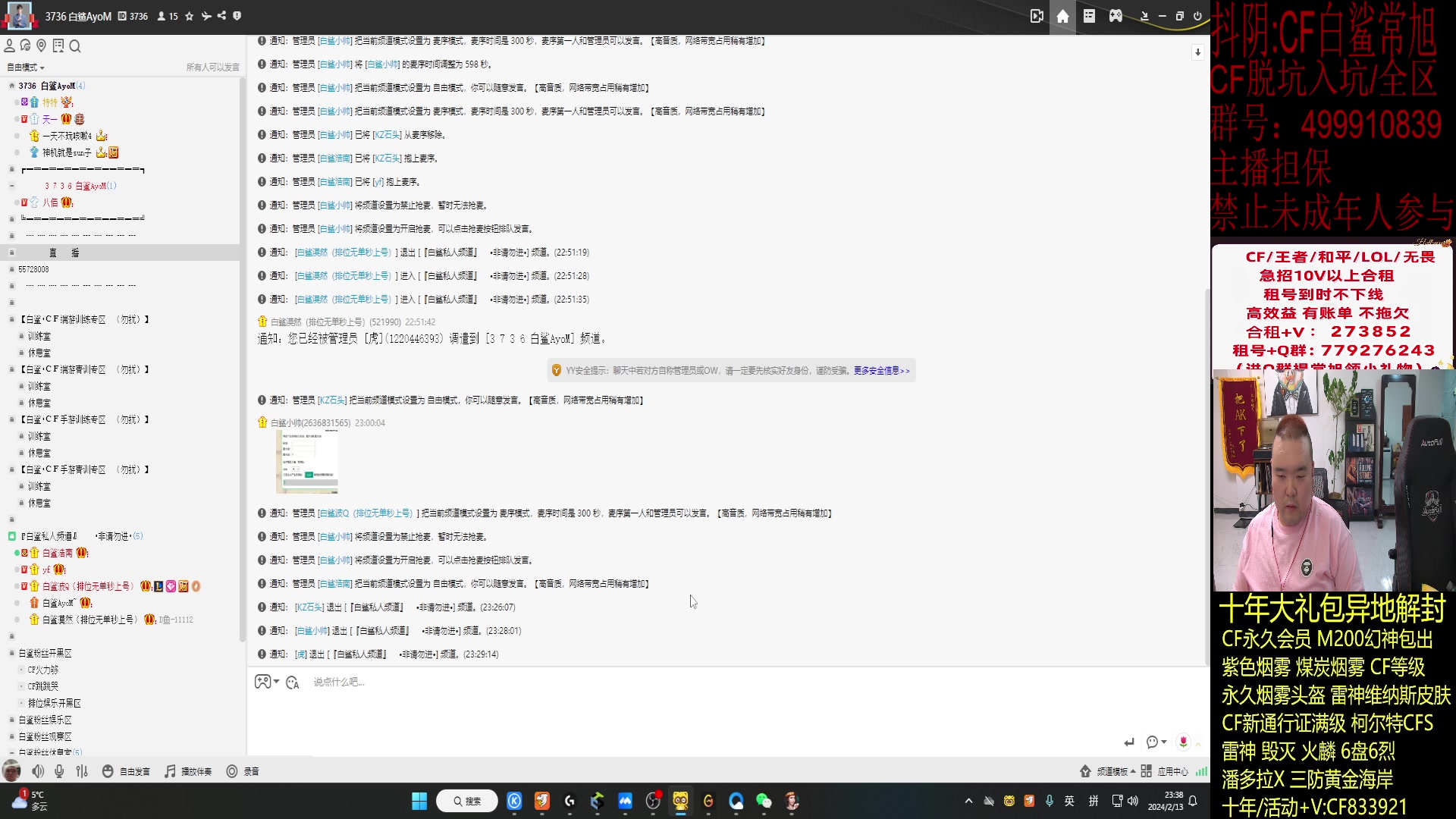Open the channel bulletin board icon
This screenshot has height=819, width=1456.
point(58,46)
